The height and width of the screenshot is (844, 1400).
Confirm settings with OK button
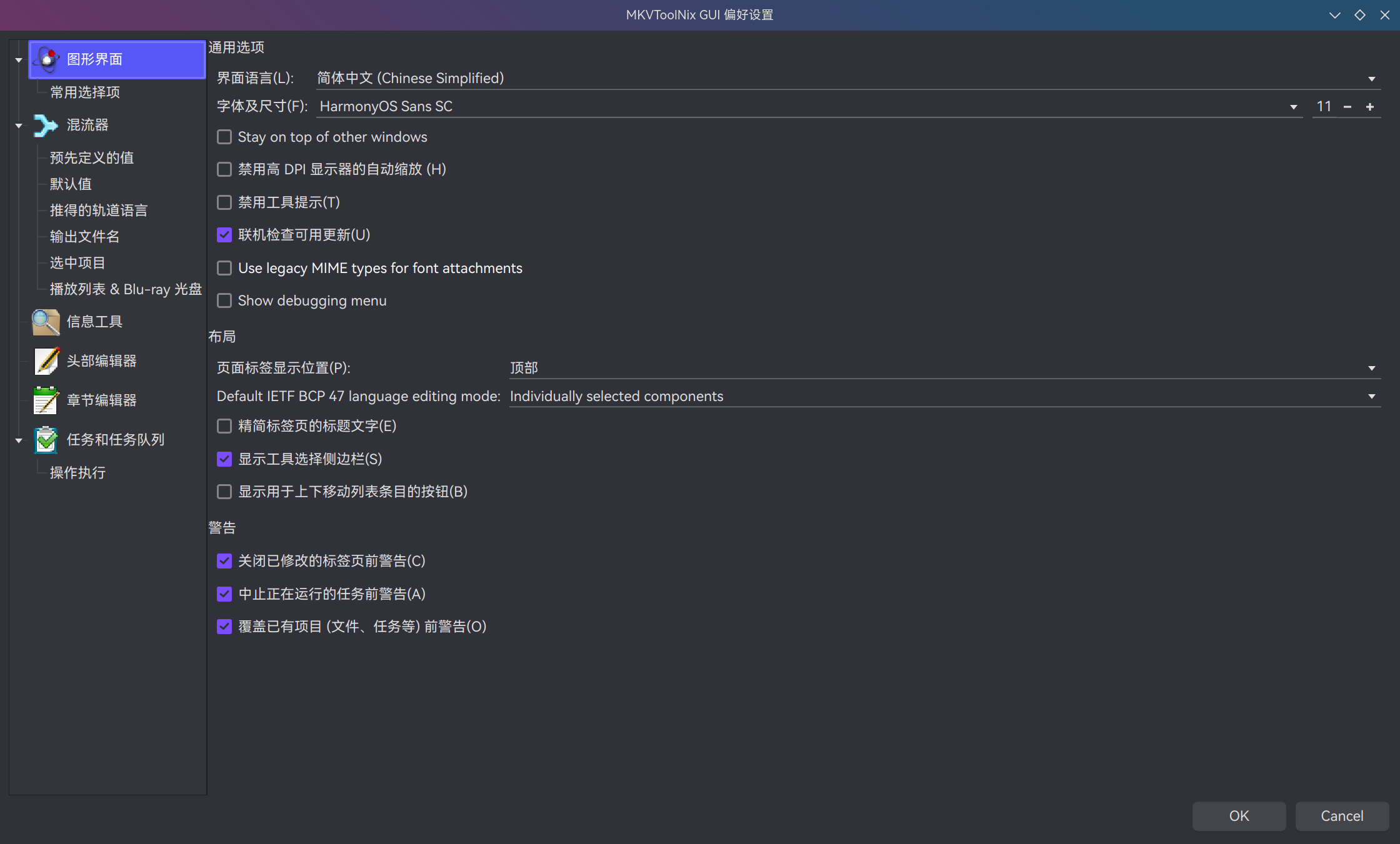(1238, 816)
